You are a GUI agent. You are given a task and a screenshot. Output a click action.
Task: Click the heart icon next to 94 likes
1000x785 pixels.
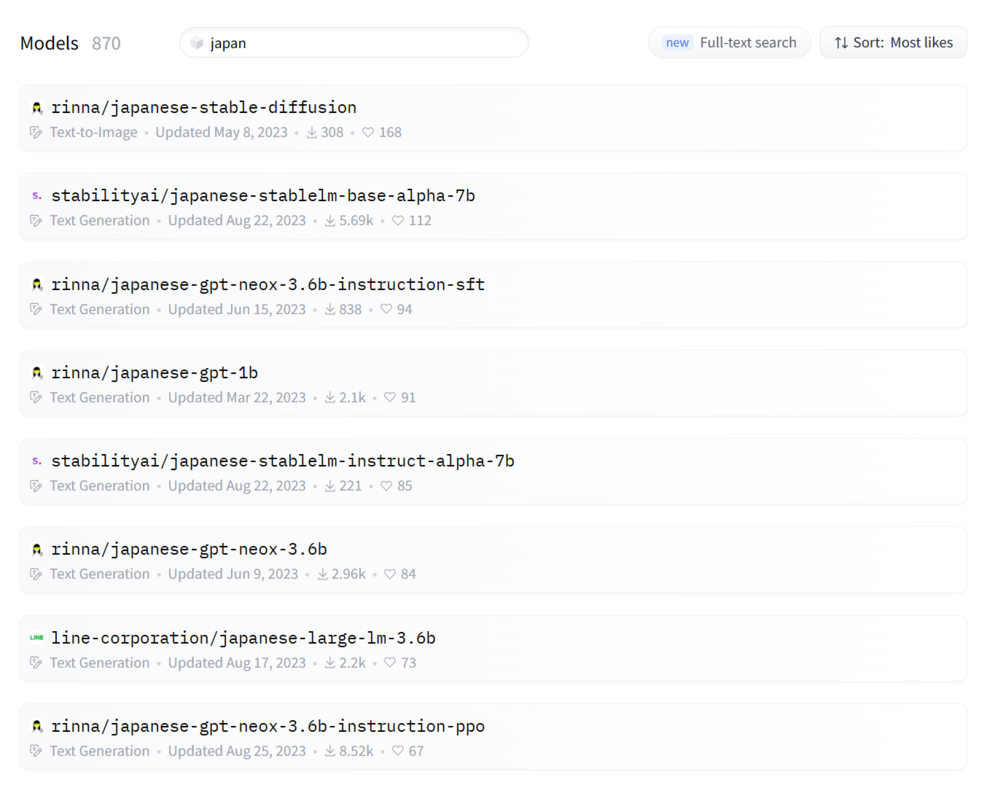coord(386,309)
